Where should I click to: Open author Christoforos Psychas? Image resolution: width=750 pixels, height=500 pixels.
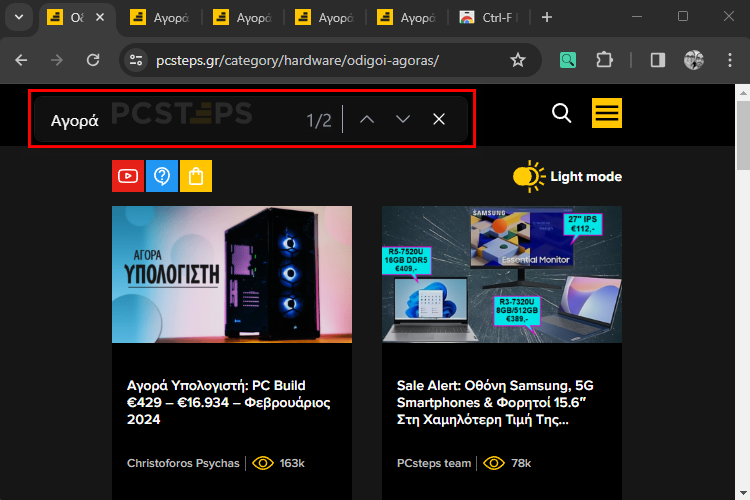pos(183,463)
